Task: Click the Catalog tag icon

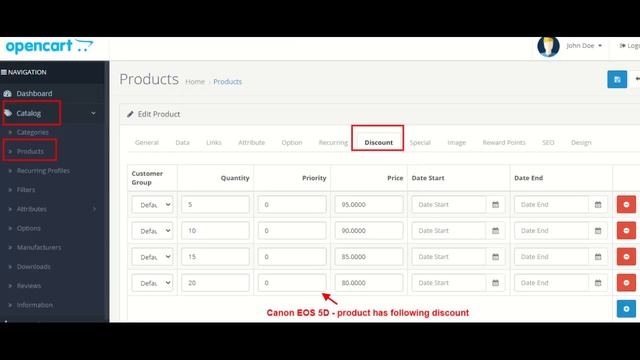Action: [x=8, y=113]
